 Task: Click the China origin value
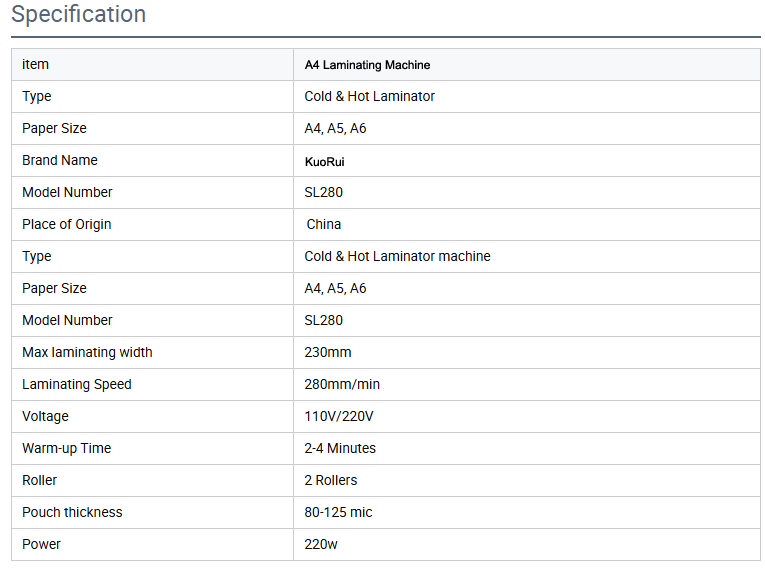coord(324,225)
